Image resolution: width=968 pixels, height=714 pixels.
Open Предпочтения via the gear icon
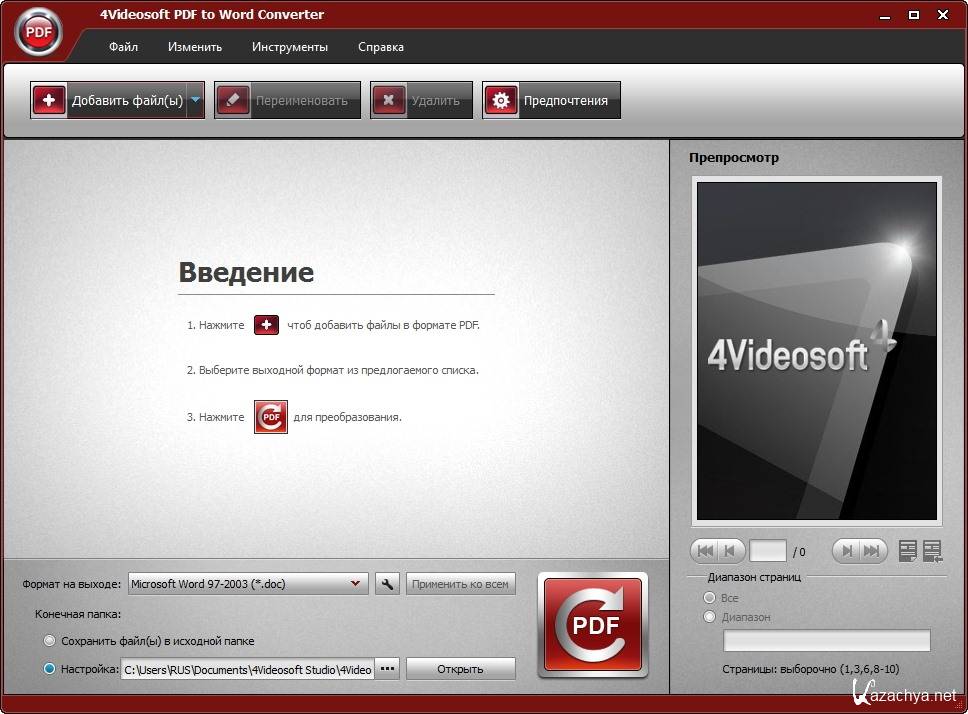(x=501, y=100)
